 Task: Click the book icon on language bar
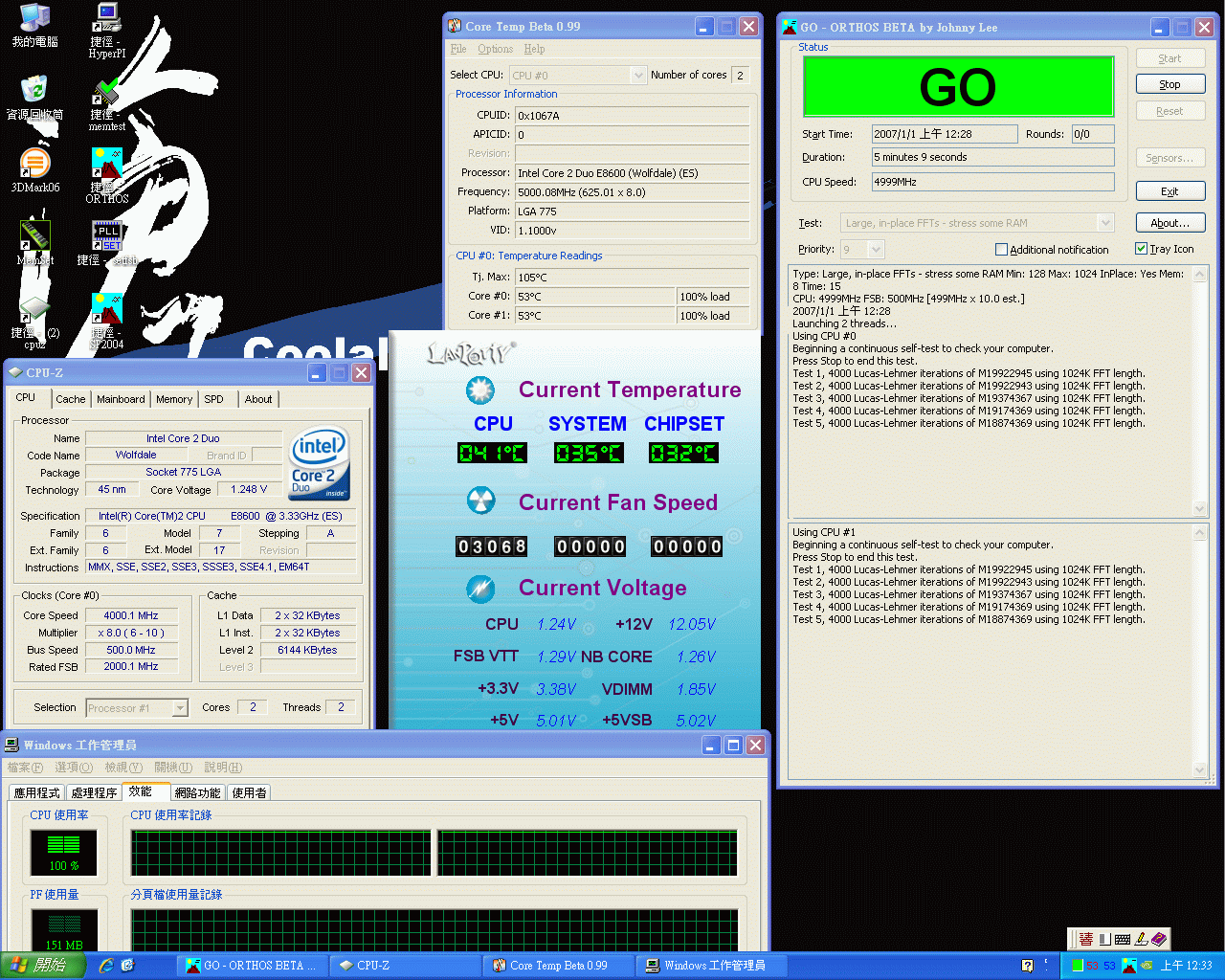(x=1159, y=940)
